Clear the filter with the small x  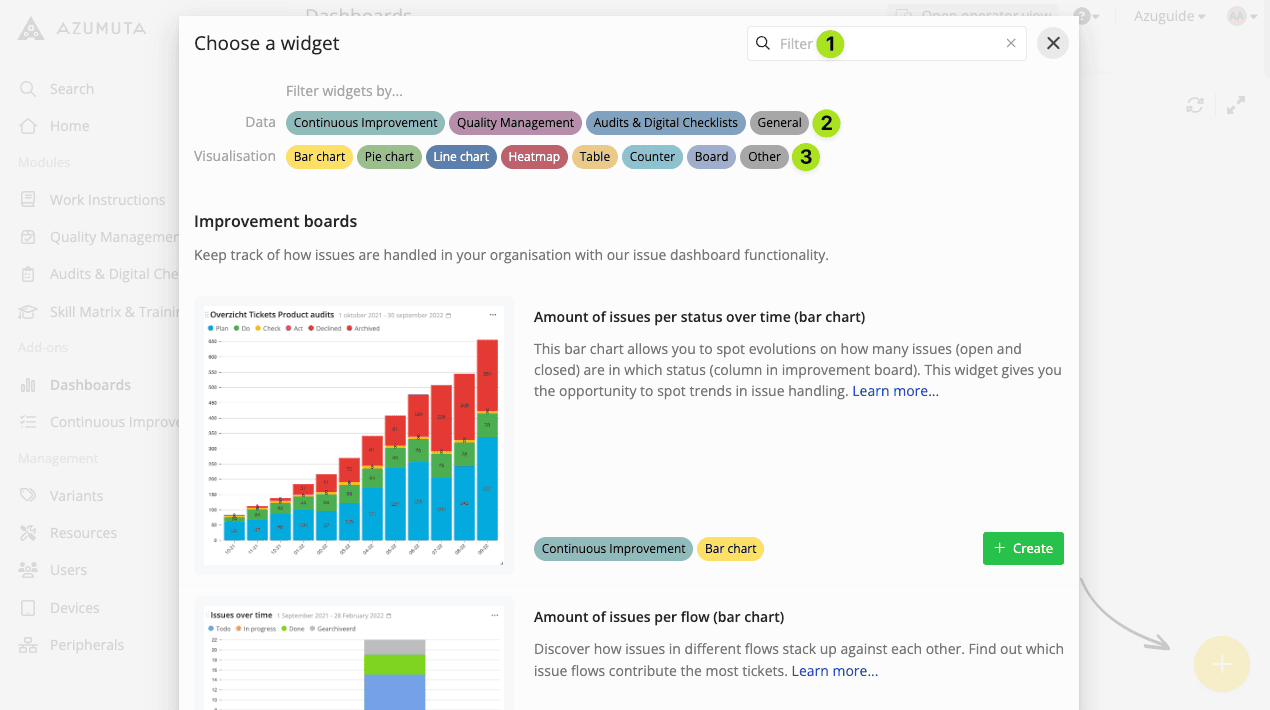click(x=1011, y=43)
